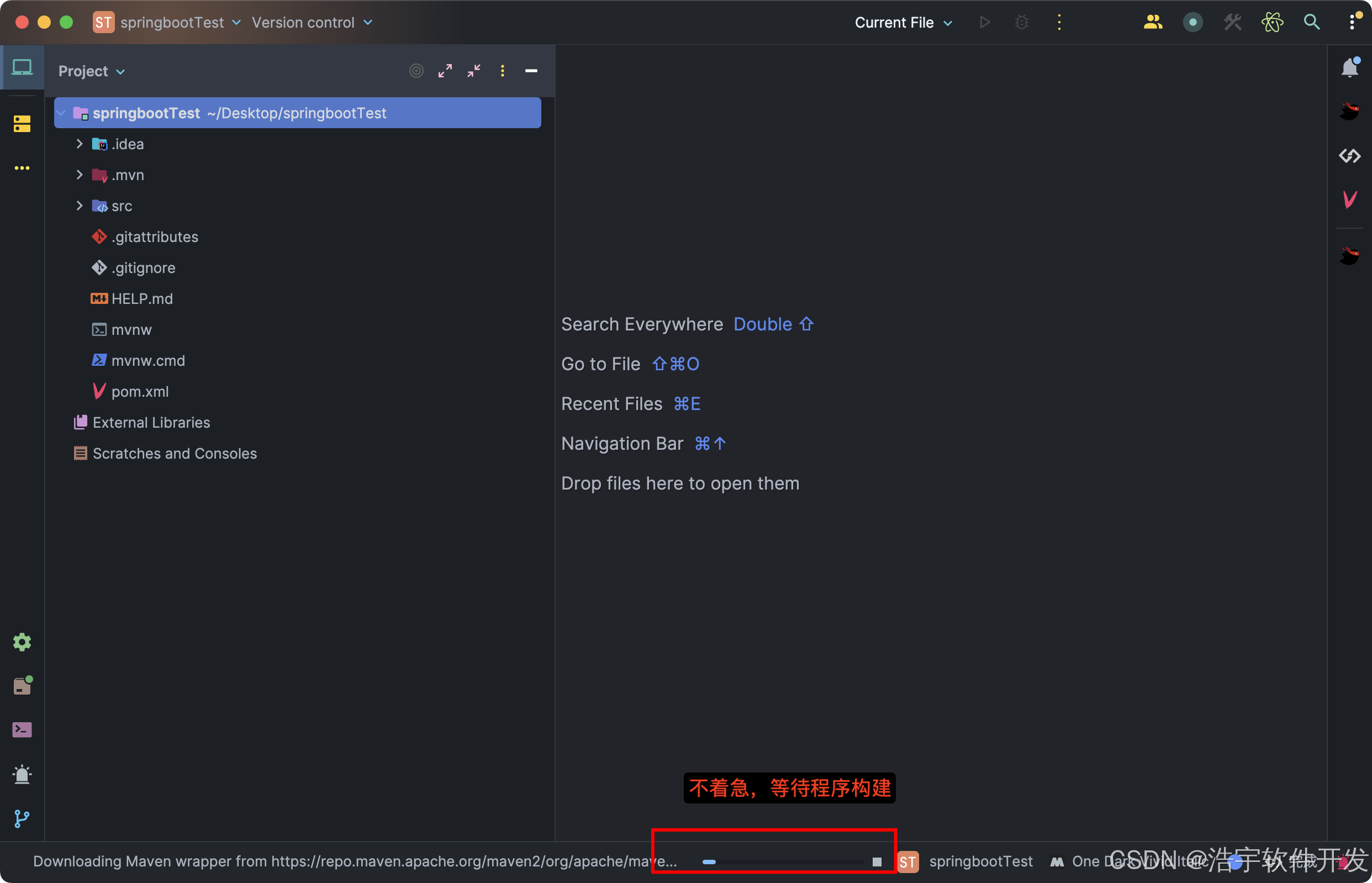This screenshot has width=1372, height=883.
Task: Click the Select Opened File target icon
Action: [x=416, y=71]
